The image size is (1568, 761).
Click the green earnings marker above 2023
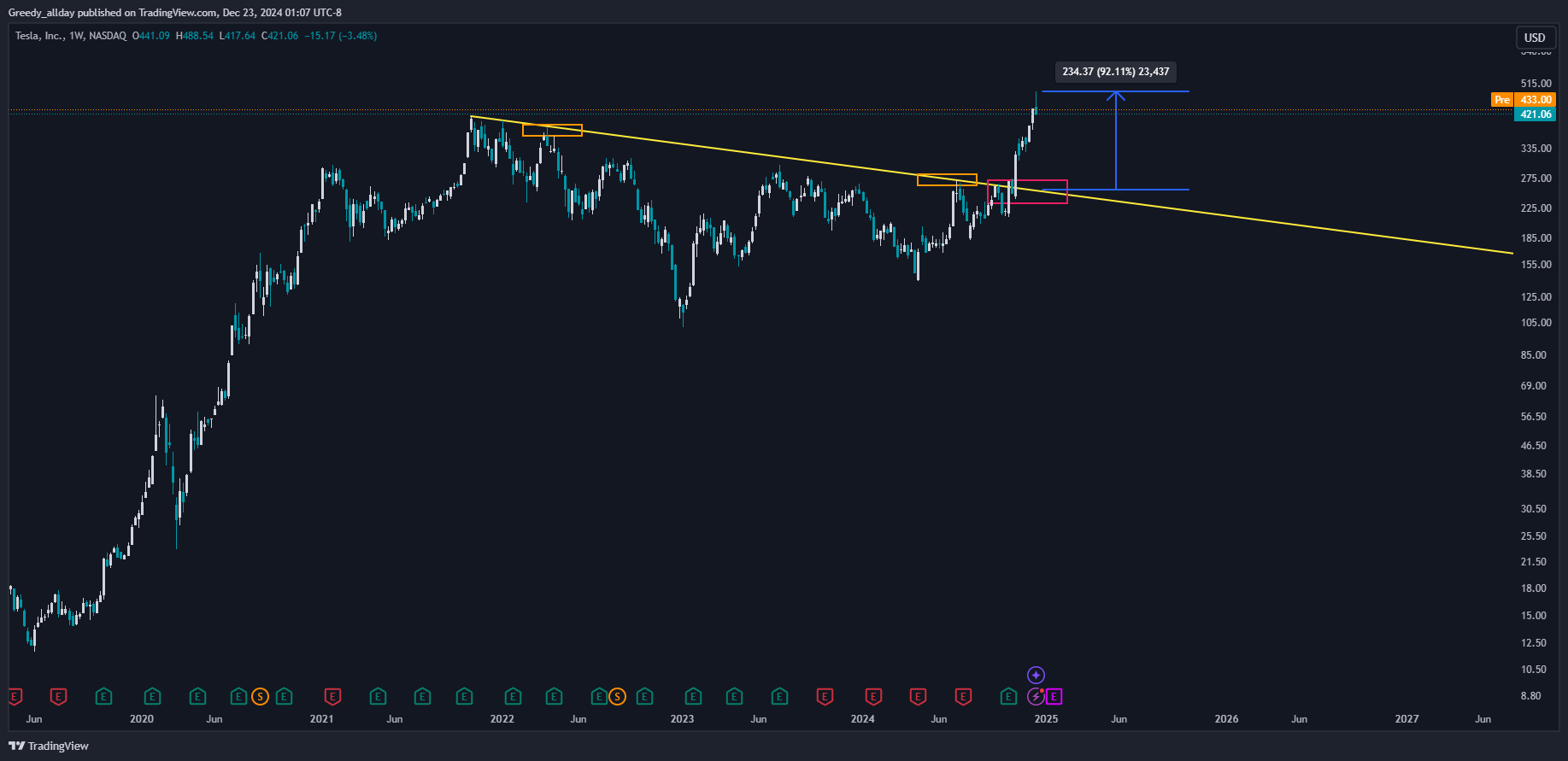pos(693,697)
